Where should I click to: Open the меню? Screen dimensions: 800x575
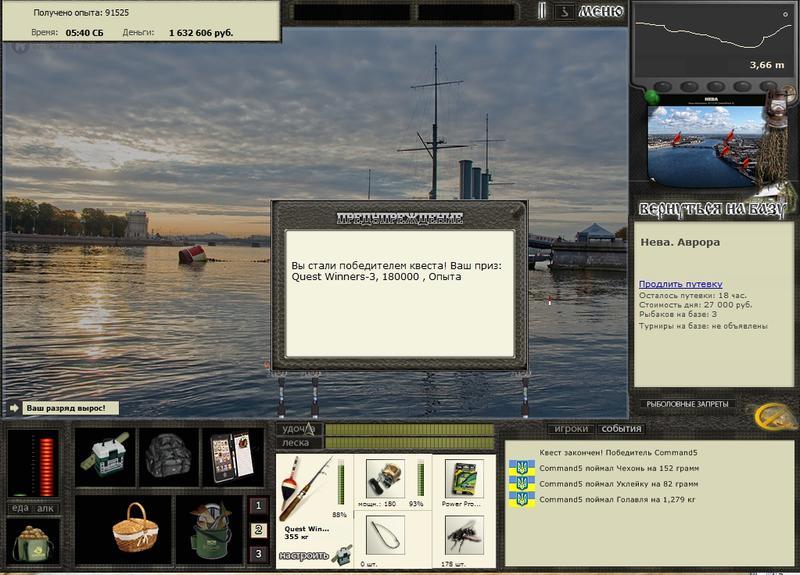[601, 11]
